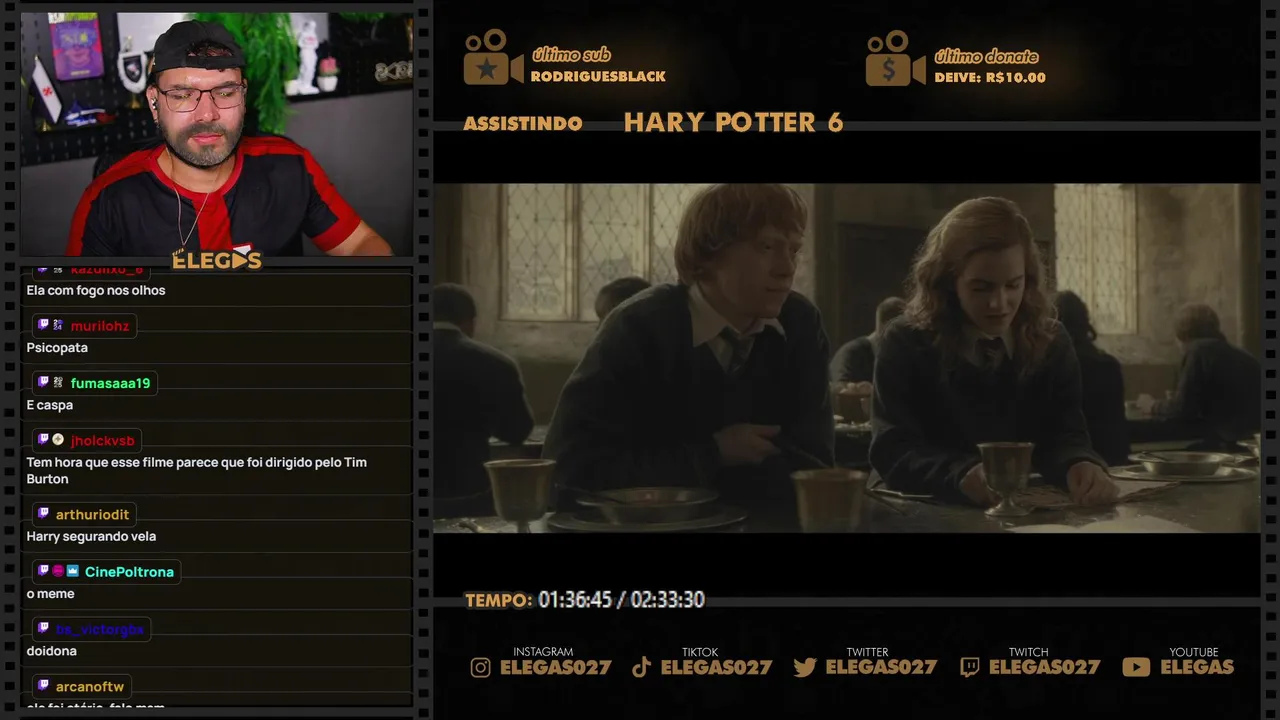The height and width of the screenshot is (720, 1280).
Task: Click the Twitch badge next to murilohz
Action: [x=43, y=325]
